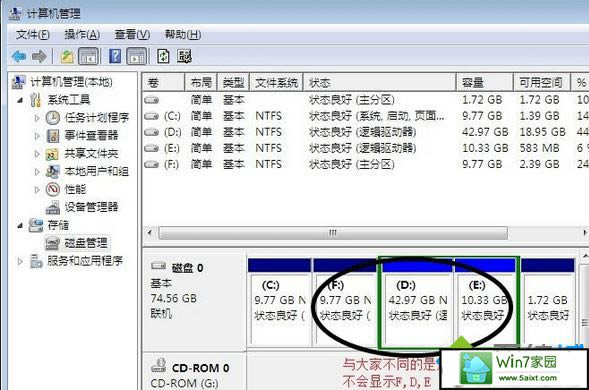Collapse the 存储 tree node

click(20, 225)
